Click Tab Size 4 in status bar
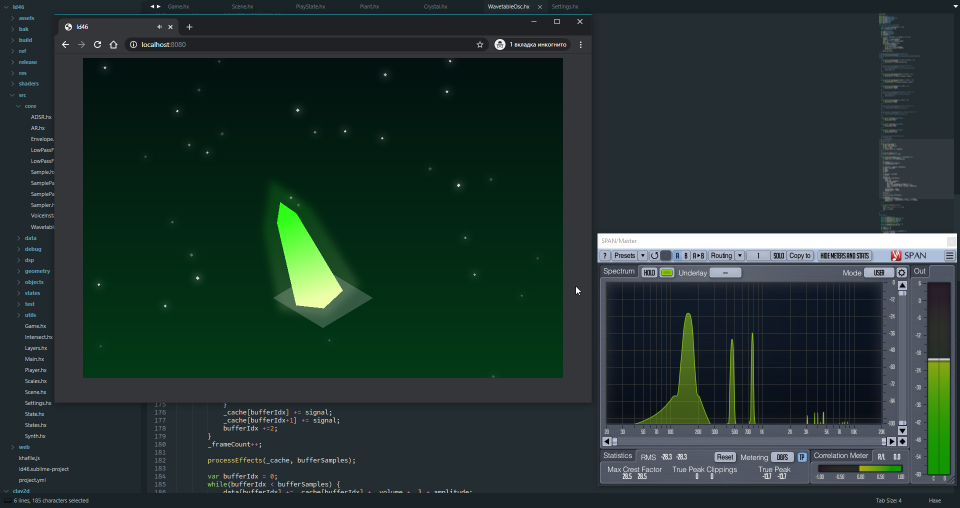The width and height of the screenshot is (960, 508). (888, 501)
